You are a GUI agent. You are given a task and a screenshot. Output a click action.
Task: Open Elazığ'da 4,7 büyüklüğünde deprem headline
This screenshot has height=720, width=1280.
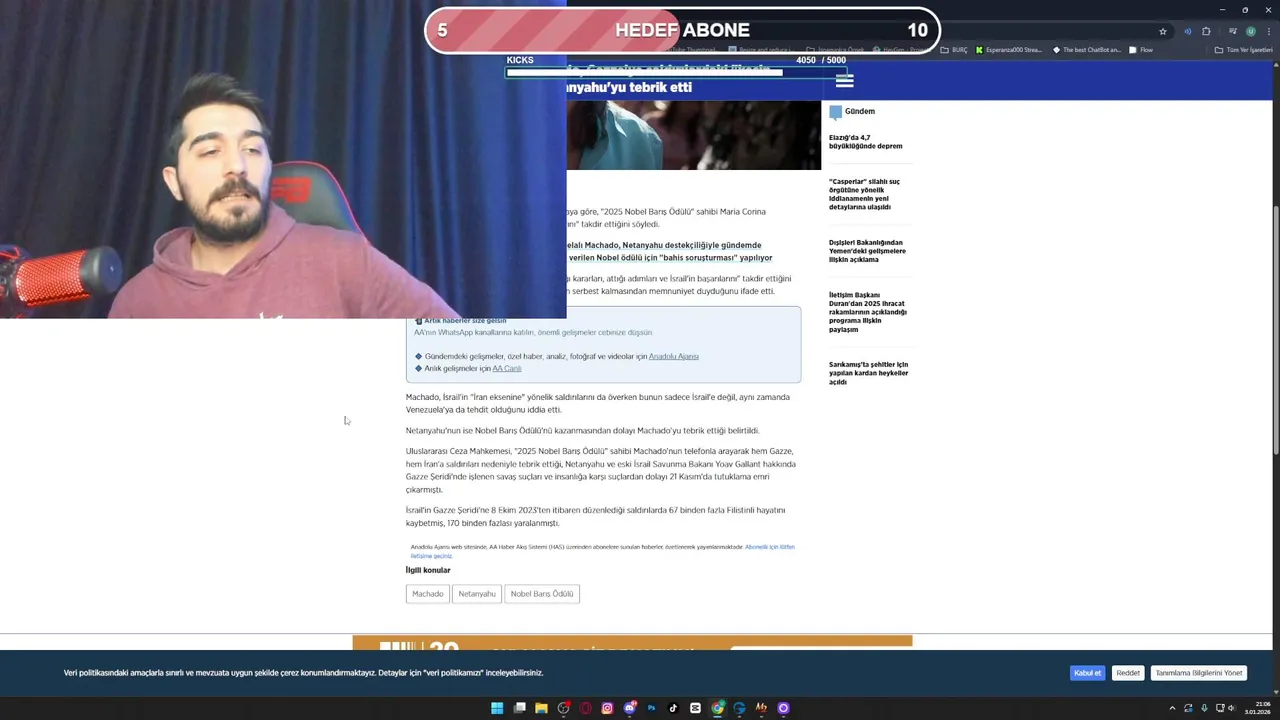(x=865, y=142)
